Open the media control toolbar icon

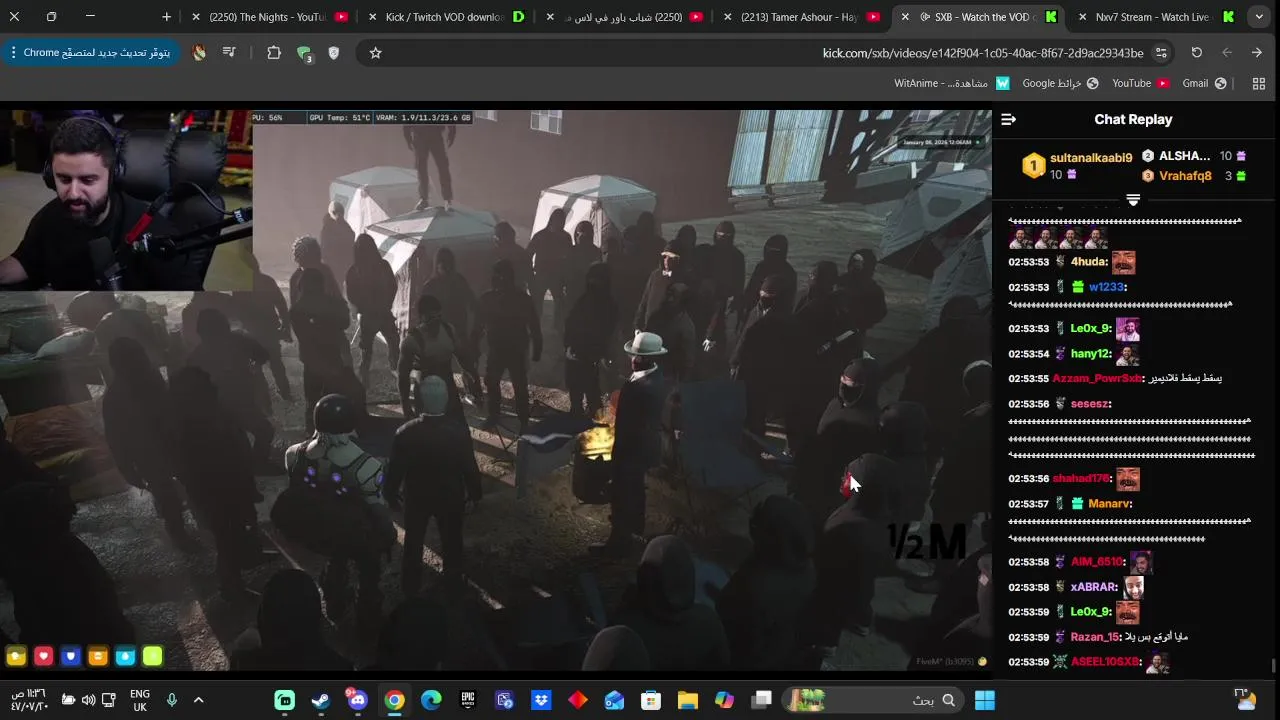(x=229, y=53)
